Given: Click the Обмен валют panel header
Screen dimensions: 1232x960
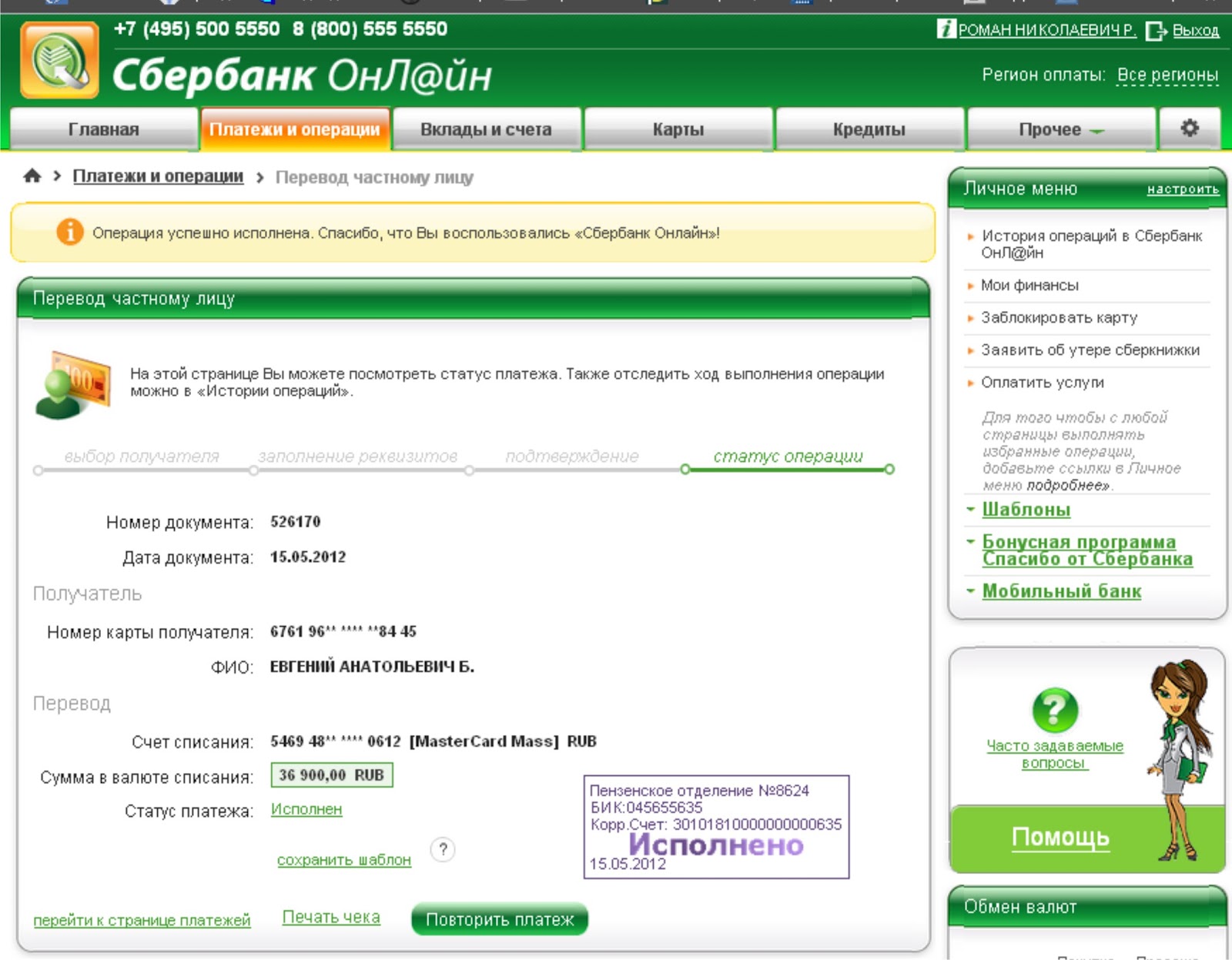Looking at the screenshot, I should tap(1088, 906).
